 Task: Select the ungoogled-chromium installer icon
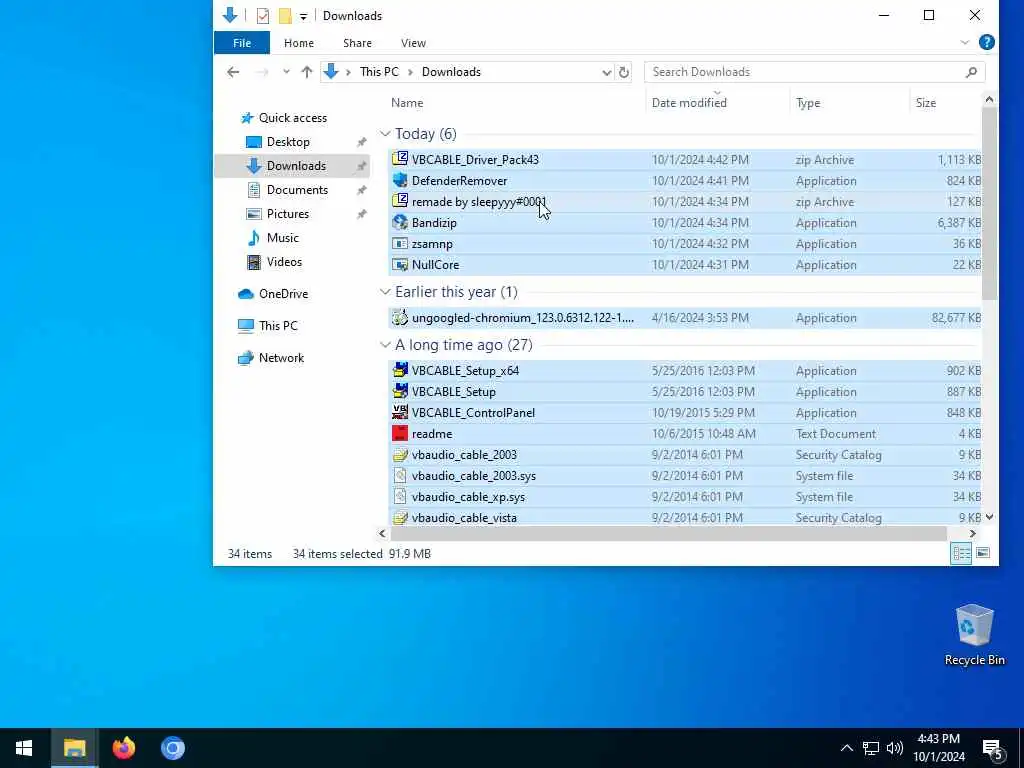pos(400,317)
